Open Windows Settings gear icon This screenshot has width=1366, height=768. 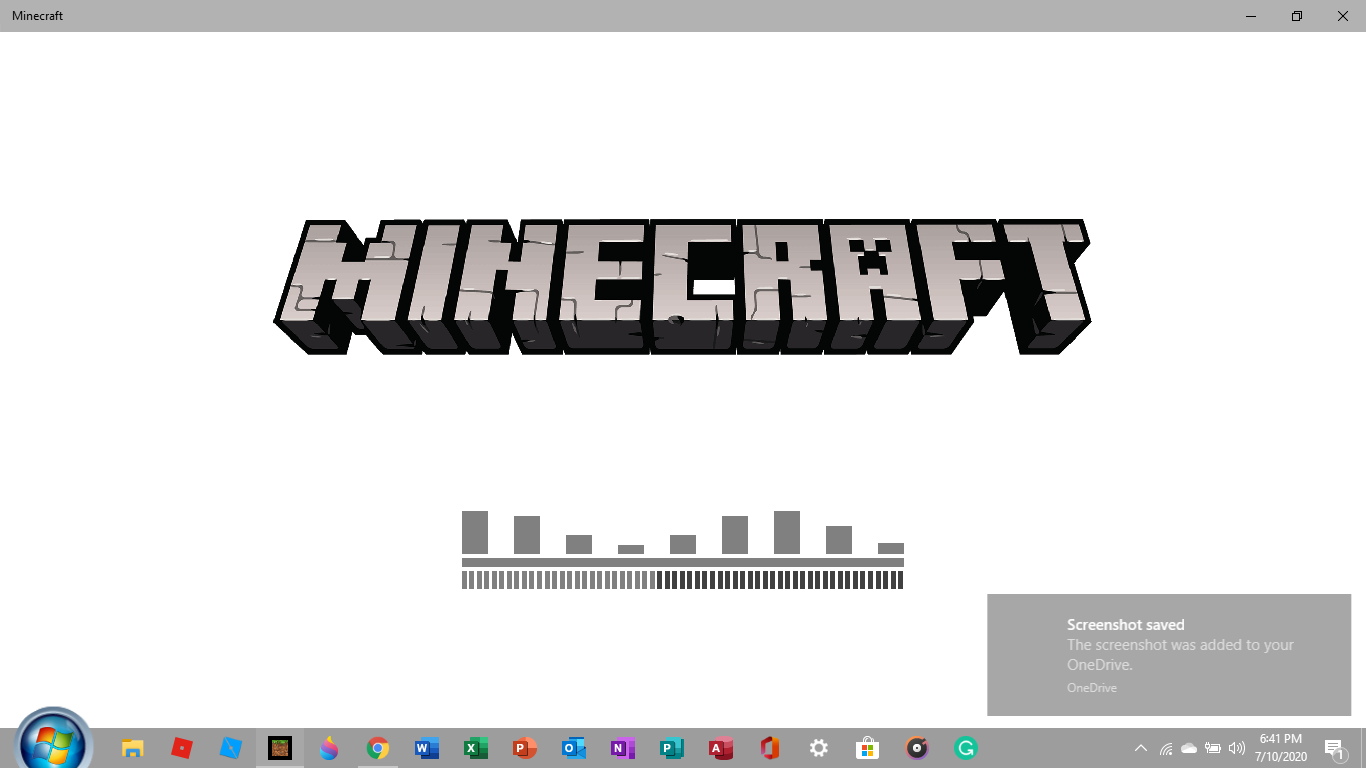818,748
